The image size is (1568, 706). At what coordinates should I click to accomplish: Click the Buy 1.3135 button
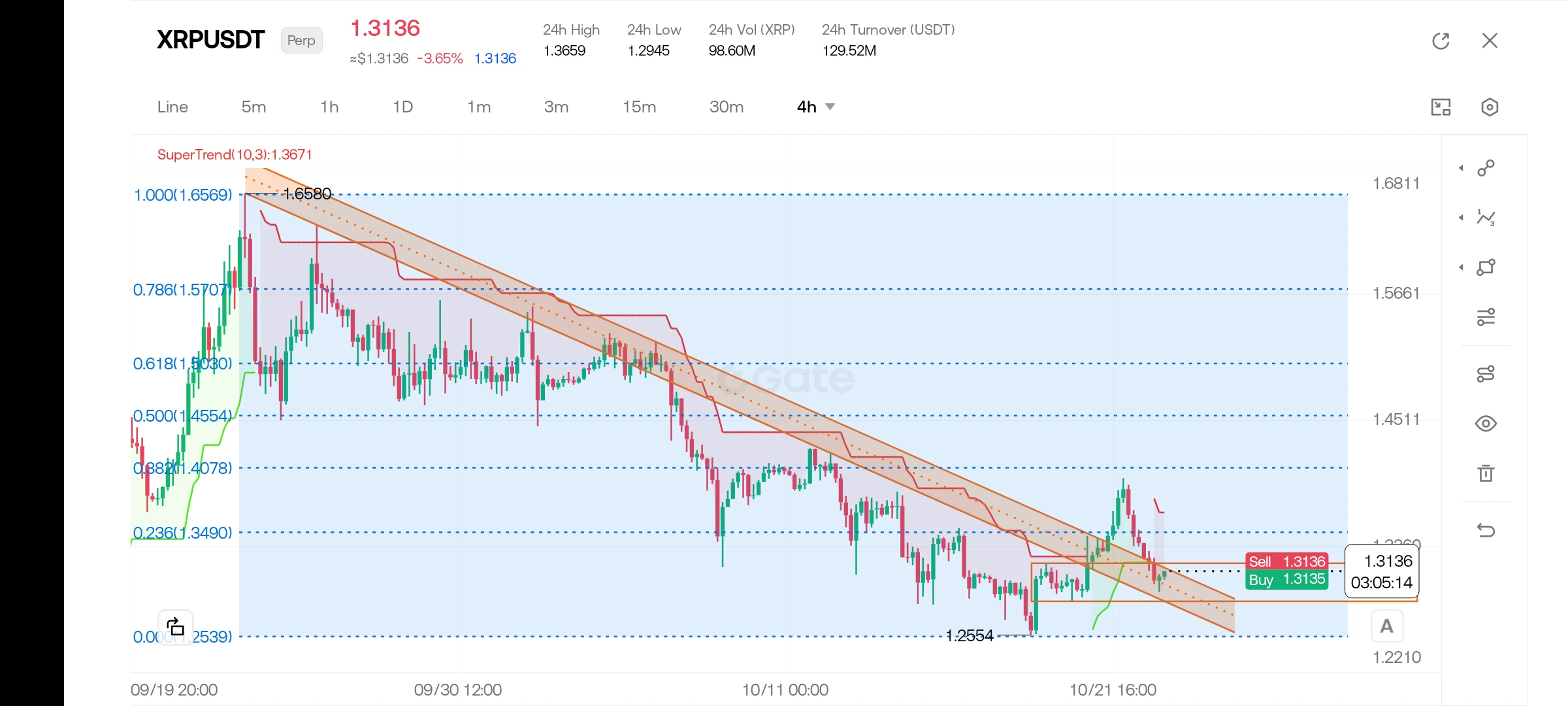pos(1287,580)
